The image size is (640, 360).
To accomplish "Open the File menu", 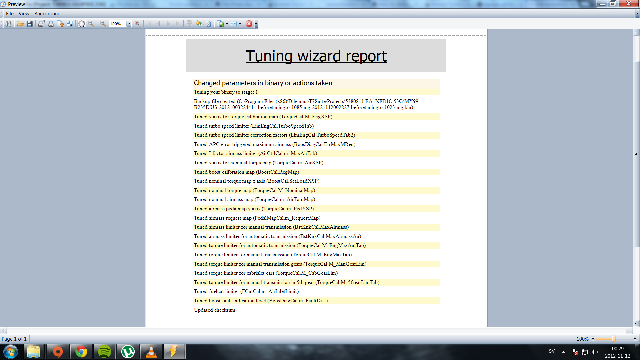I will tap(9, 13).
